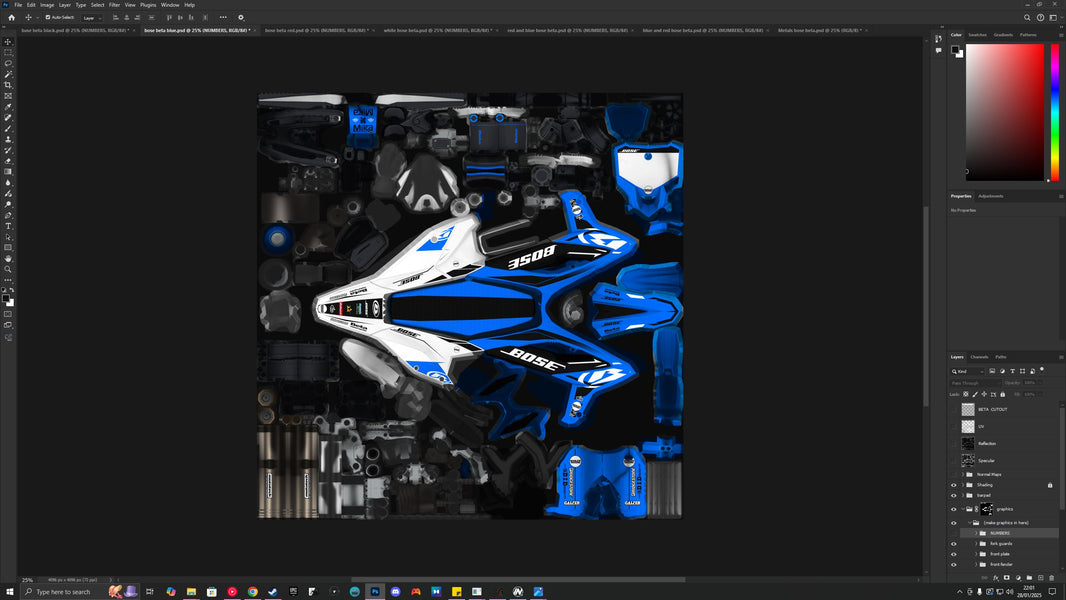
Task: Select the Brush tool
Action: pos(8,128)
